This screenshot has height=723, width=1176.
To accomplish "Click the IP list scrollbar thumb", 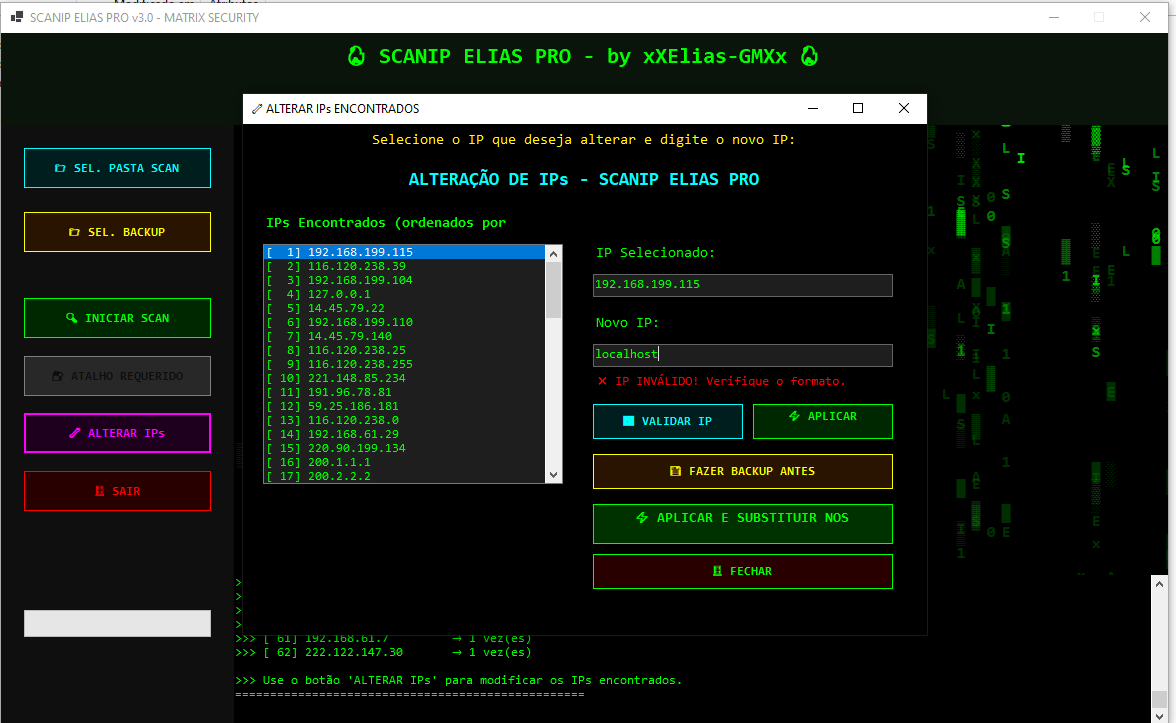I will 554,290.
